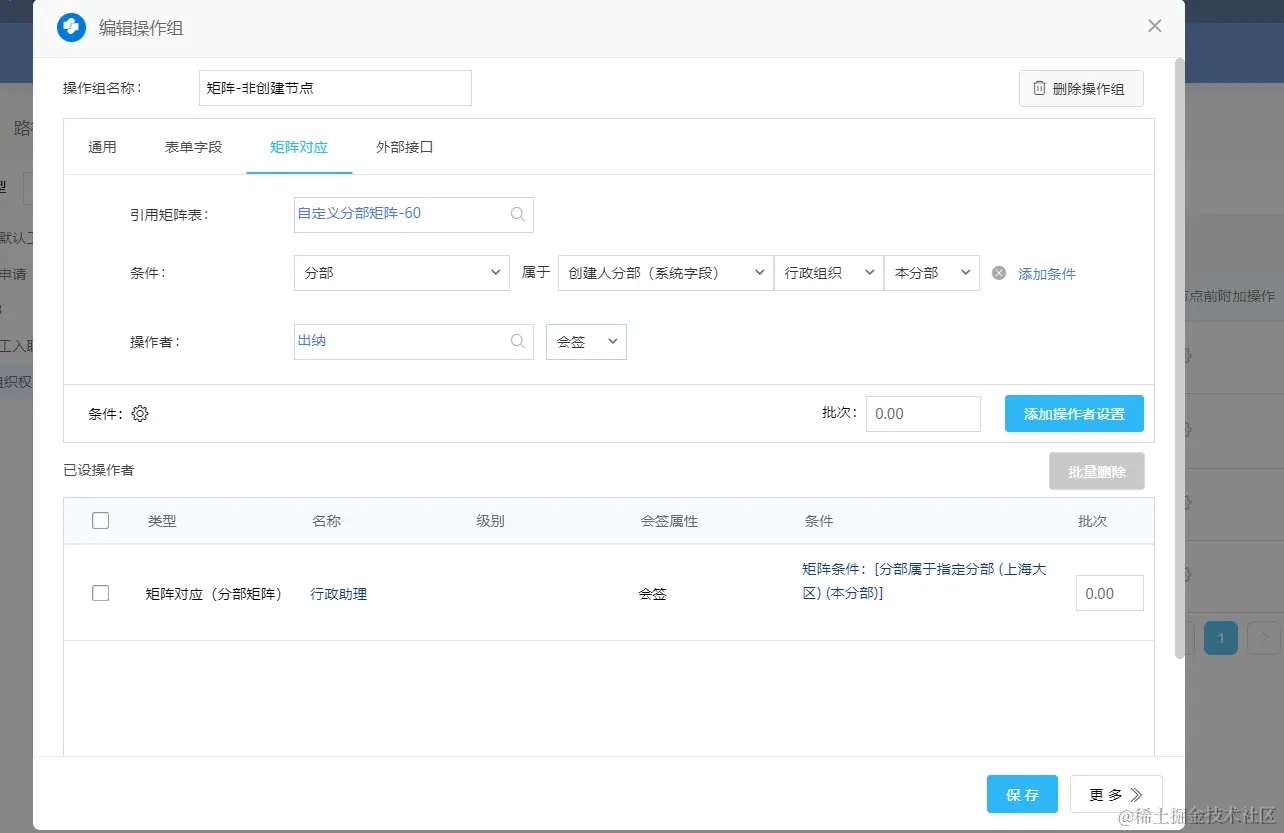Image resolution: width=1284 pixels, height=833 pixels.
Task: Focus the 操作组名称 input field
Action: click(x=335, y=88)
